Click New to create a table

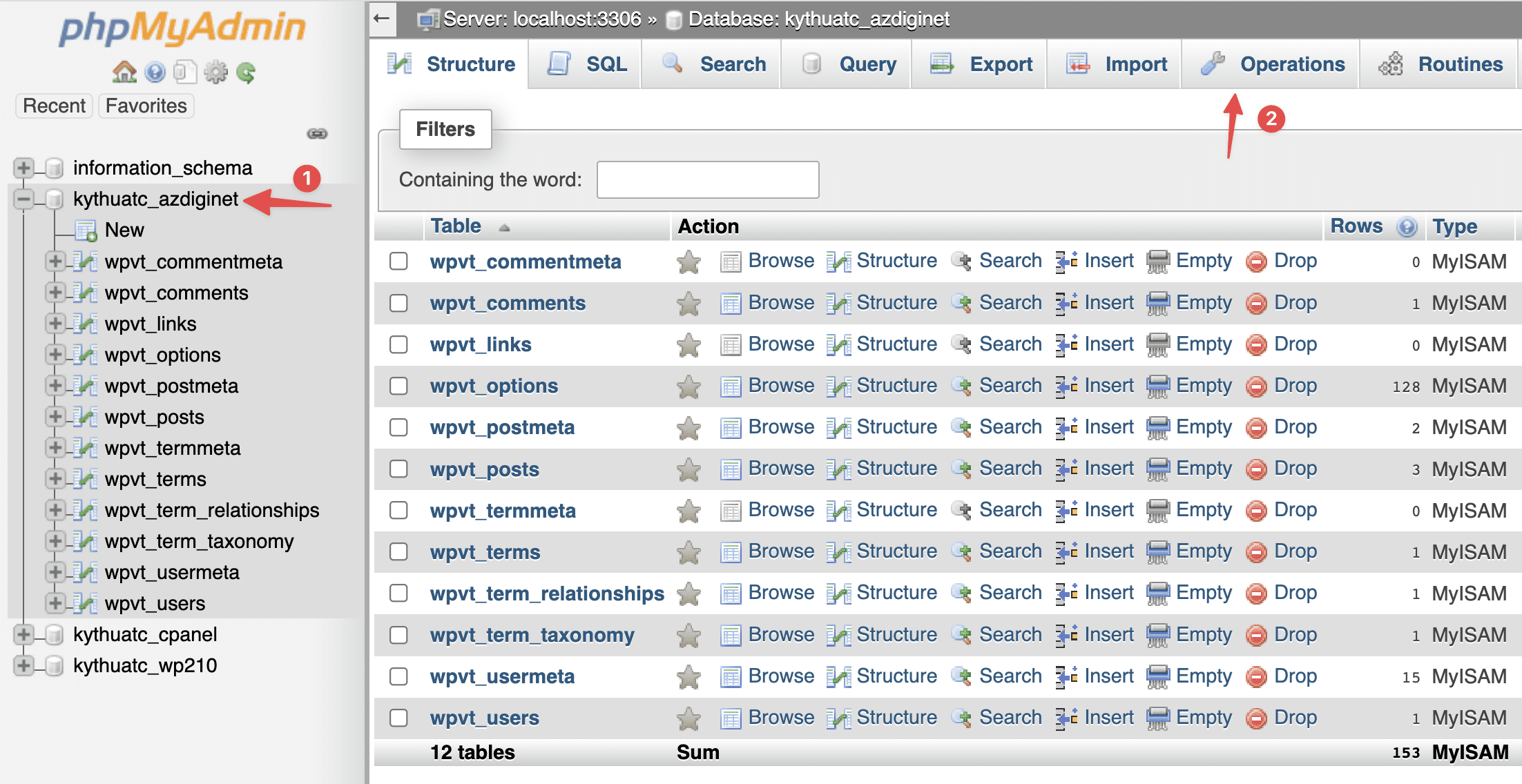124,229
